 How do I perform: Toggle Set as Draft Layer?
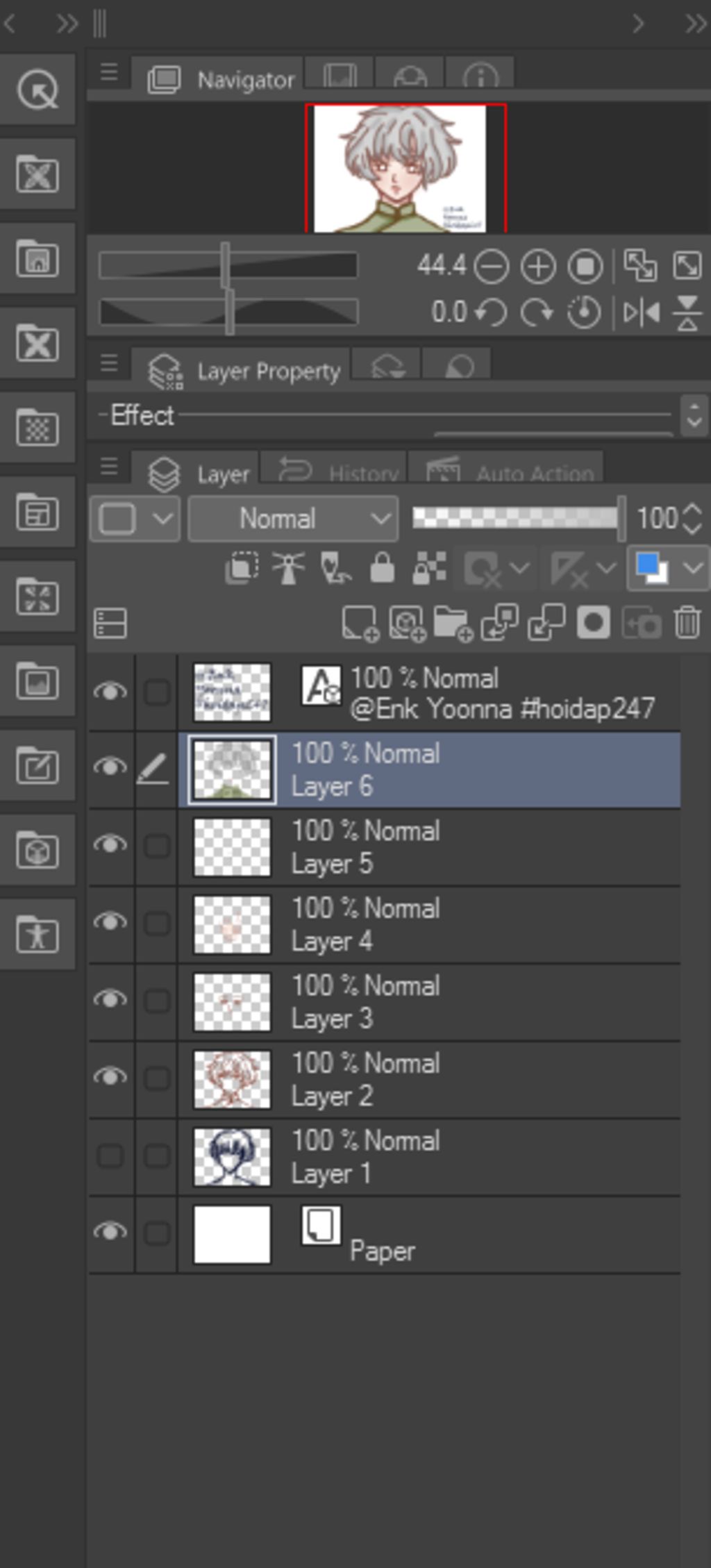tap(335, 568)
